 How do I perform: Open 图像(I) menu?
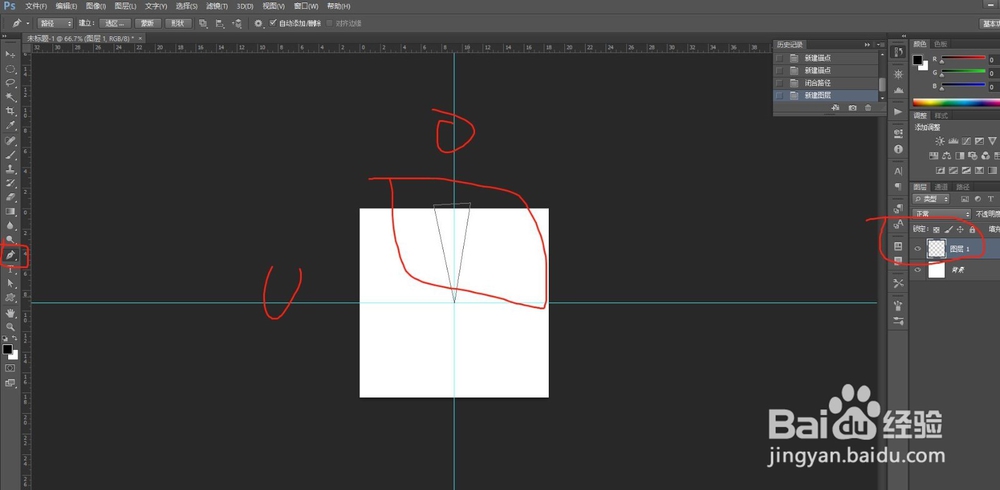tap(96, 6)
